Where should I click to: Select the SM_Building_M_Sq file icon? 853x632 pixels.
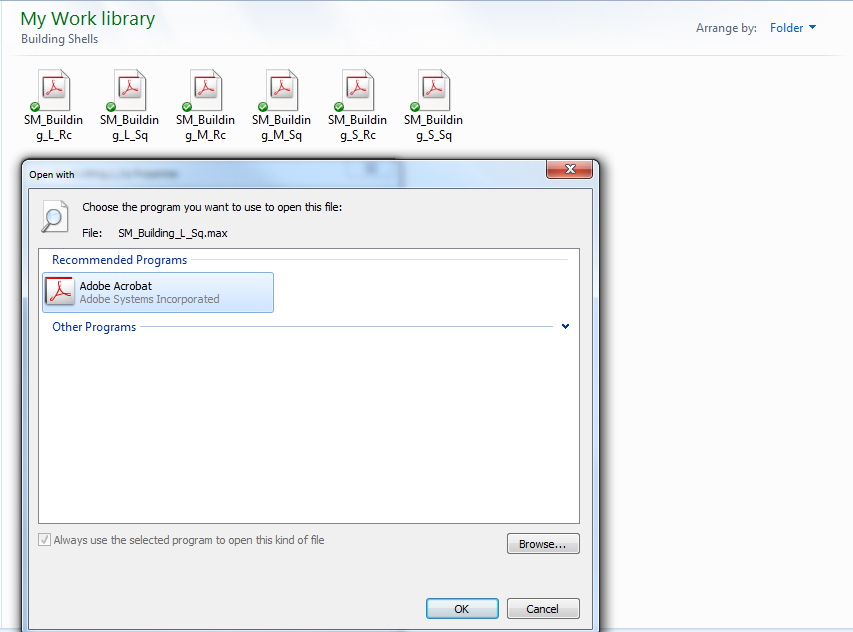(280, 88)
